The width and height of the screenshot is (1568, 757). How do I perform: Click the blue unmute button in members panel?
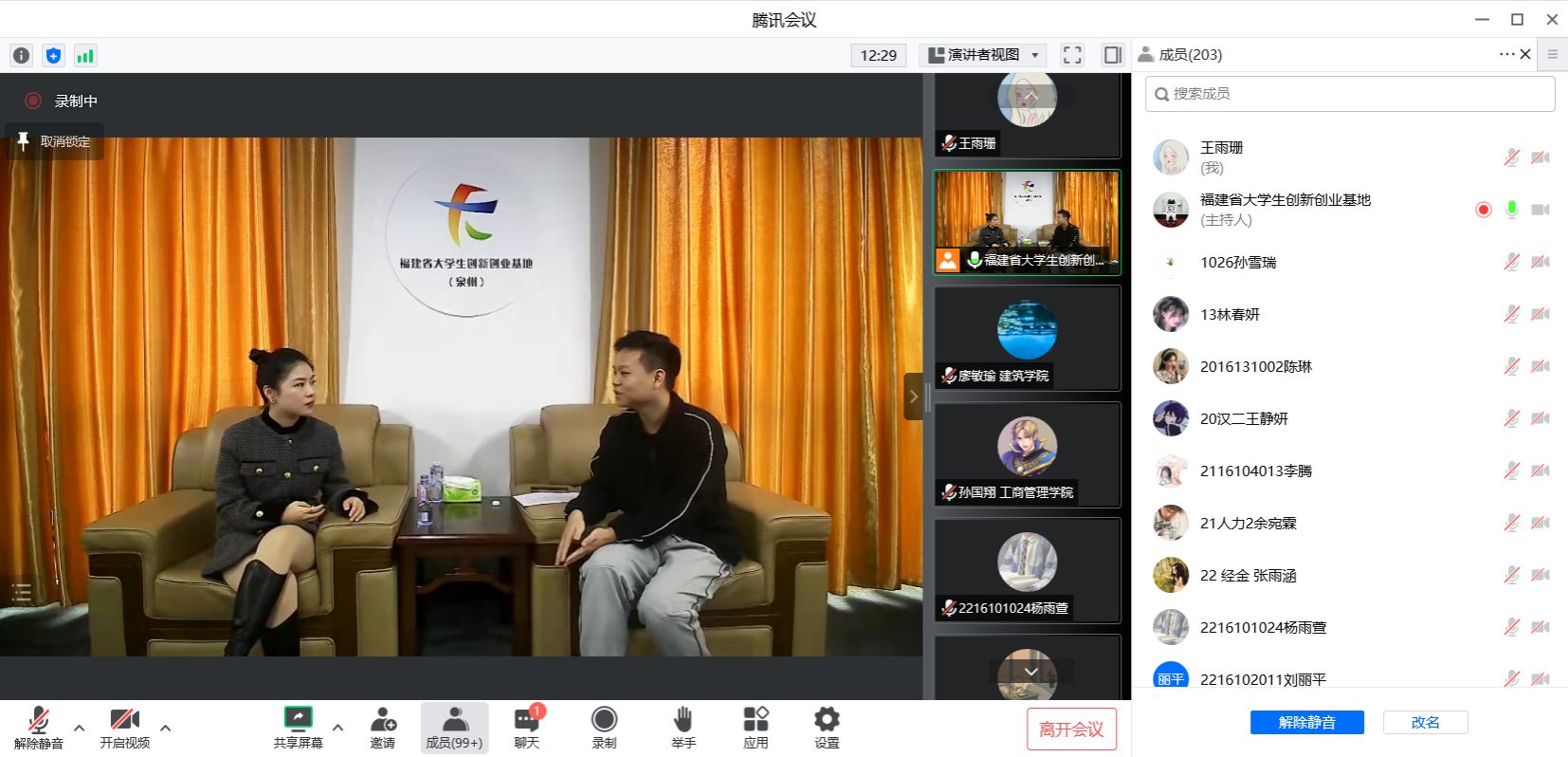(x=1306, y=722)
